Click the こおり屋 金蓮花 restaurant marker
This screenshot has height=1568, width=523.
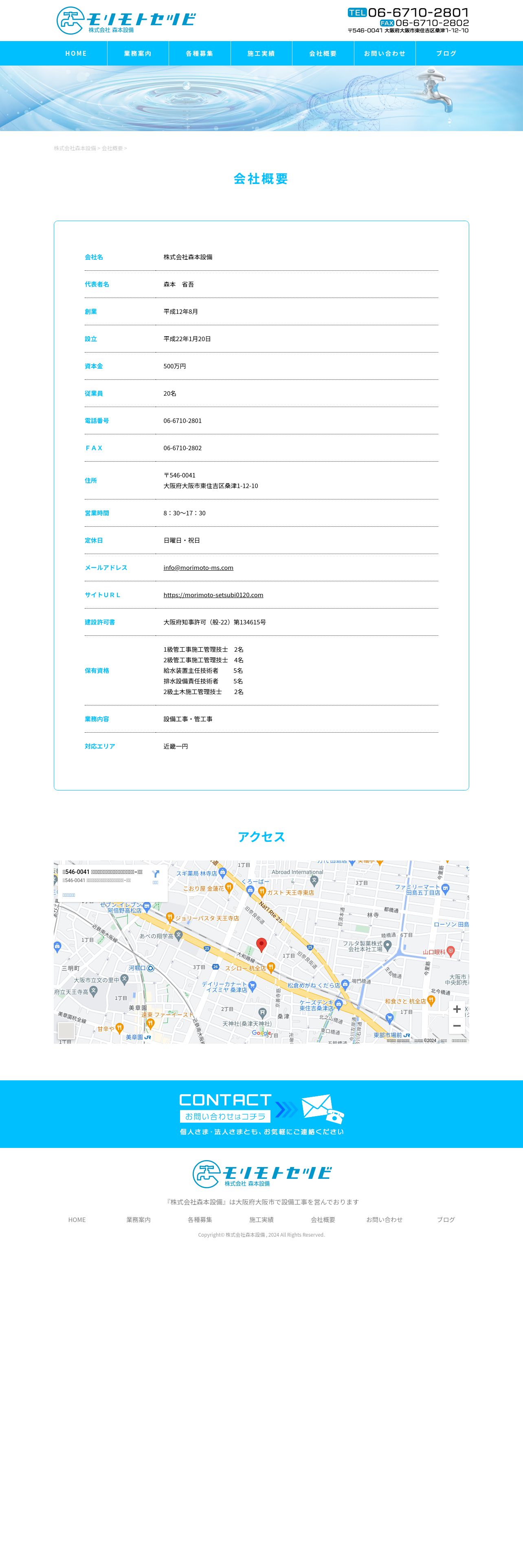(x=229, y=888)
